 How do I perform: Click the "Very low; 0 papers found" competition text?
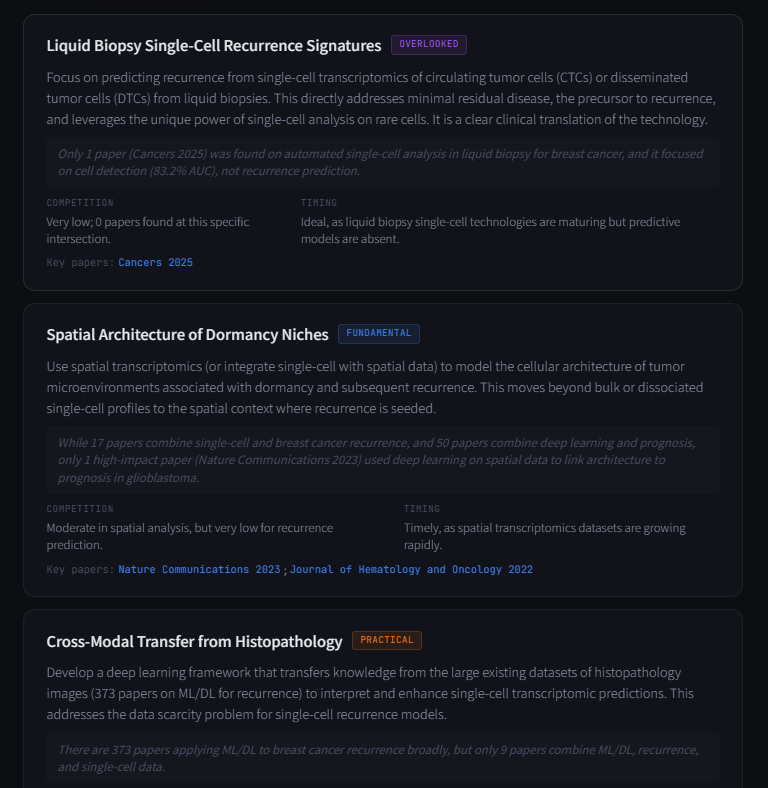pos(147,230)
